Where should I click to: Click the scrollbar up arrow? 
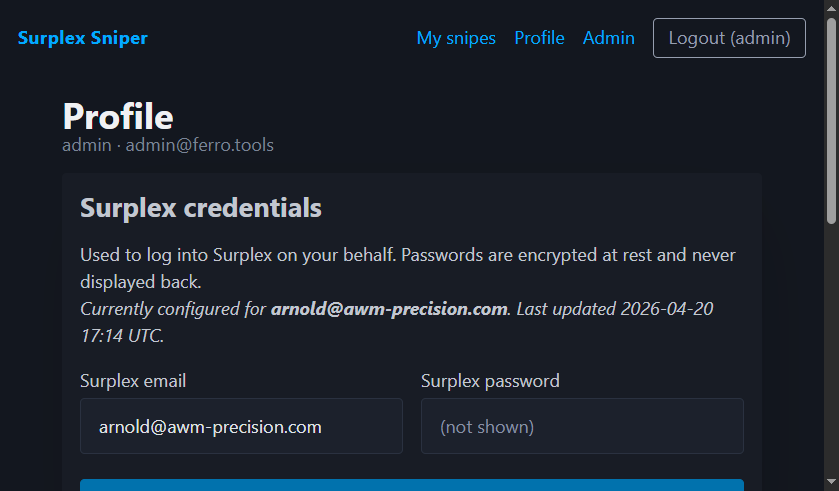click(831, 7)
